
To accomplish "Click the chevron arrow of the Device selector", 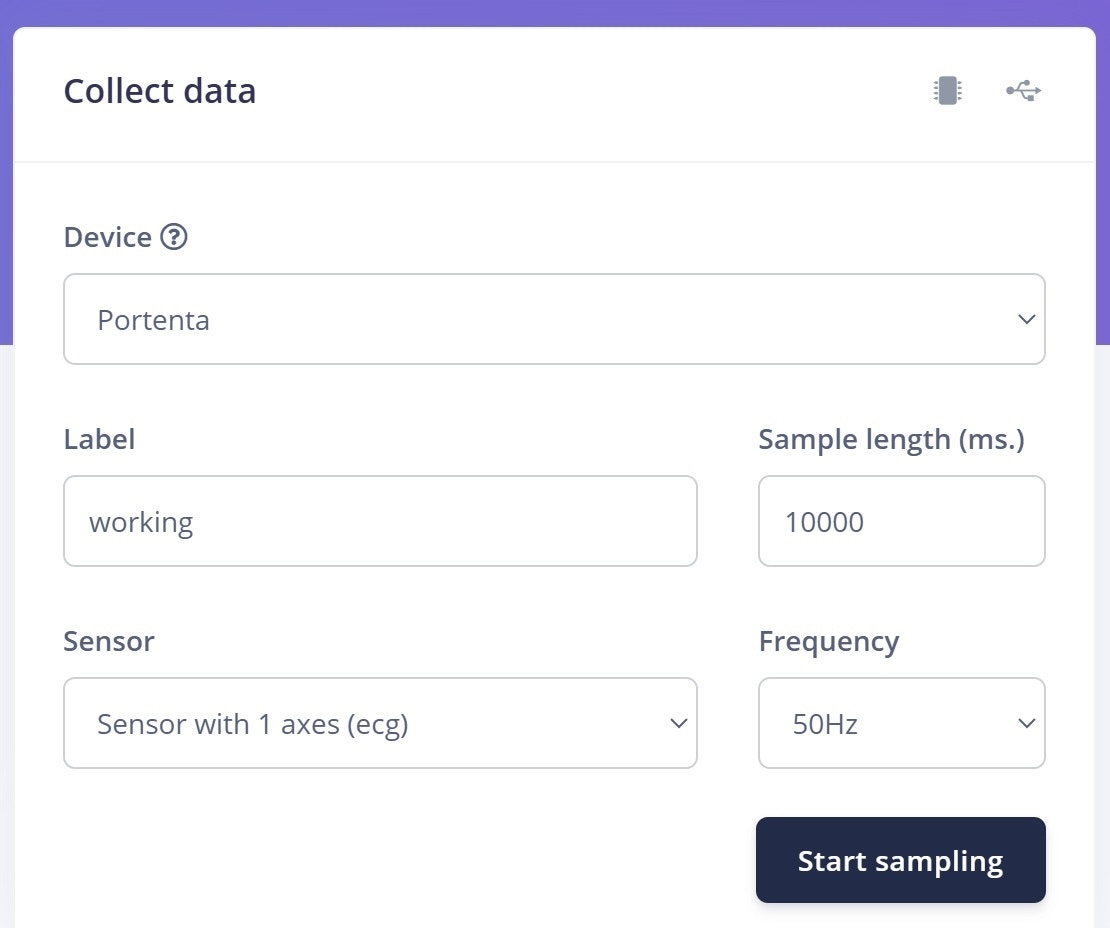I will pos(1026,320).
